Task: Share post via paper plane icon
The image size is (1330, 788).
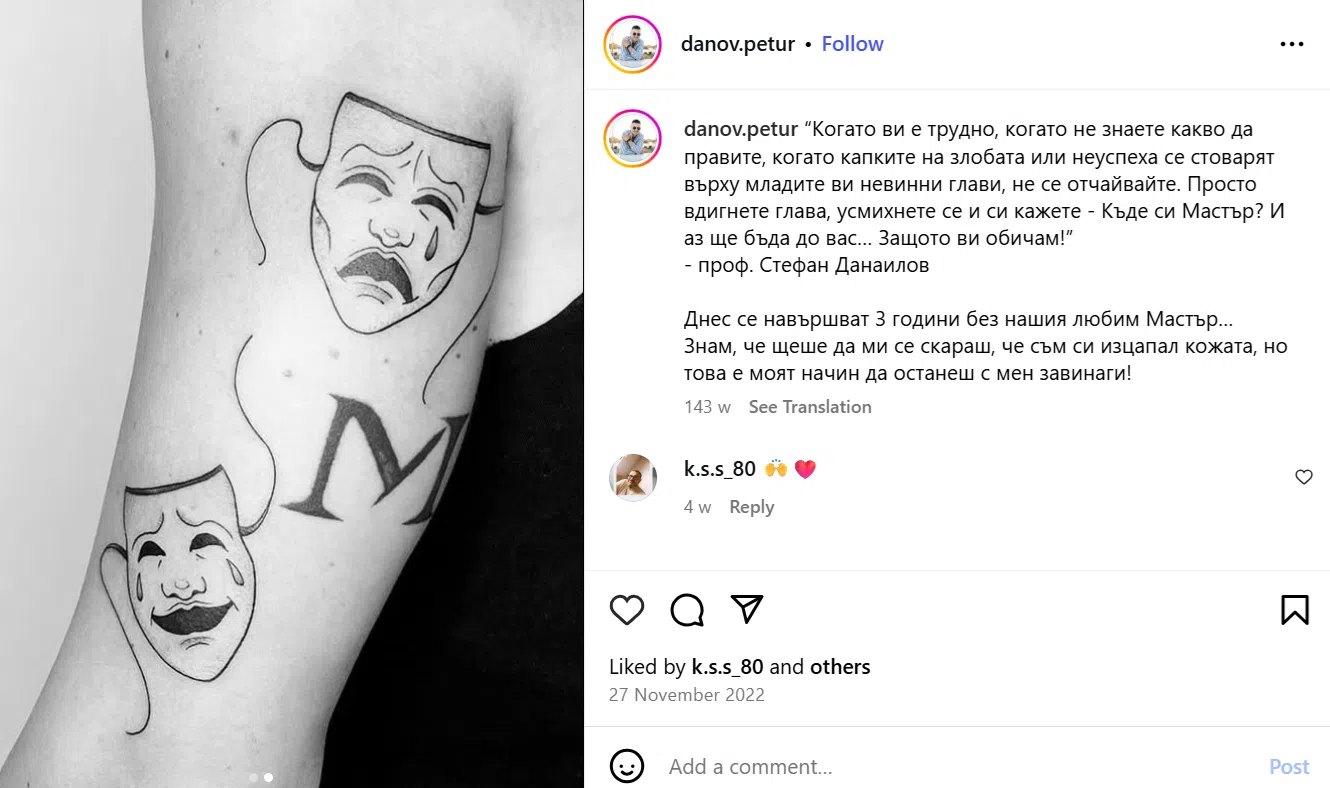Action: [747, 609]
